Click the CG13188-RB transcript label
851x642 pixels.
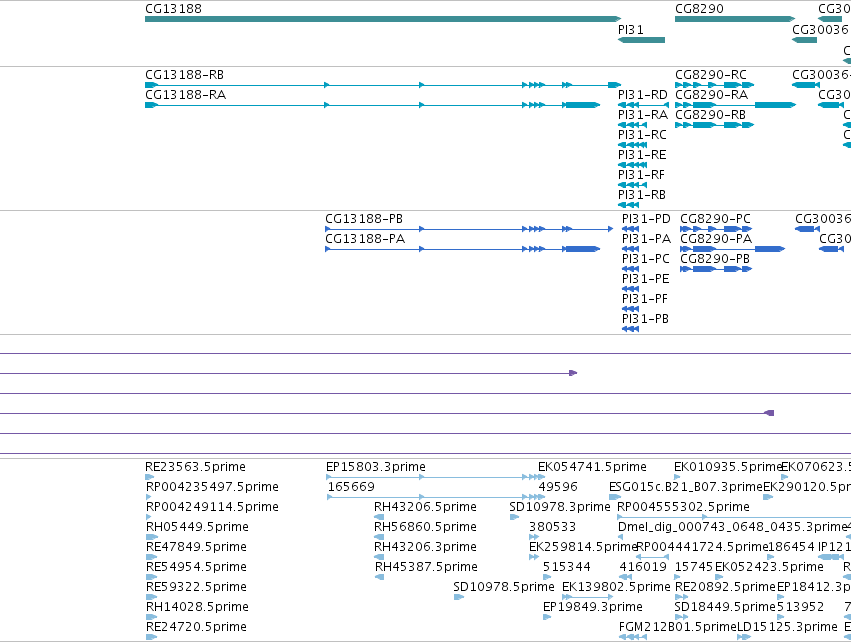pos(185,74)
